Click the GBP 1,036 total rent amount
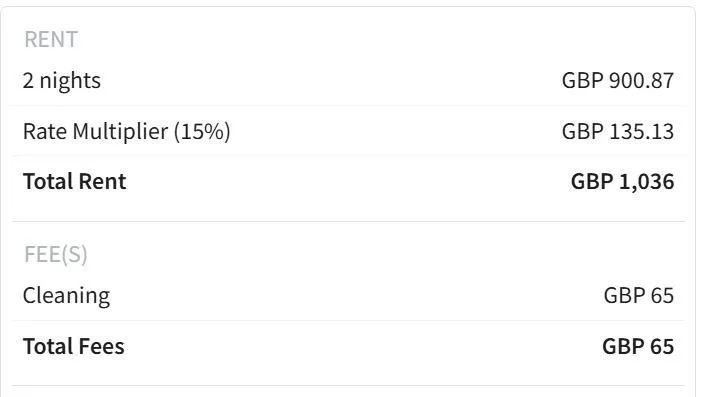The height and width of the screenshot is (397, 728). pos(622,182)
